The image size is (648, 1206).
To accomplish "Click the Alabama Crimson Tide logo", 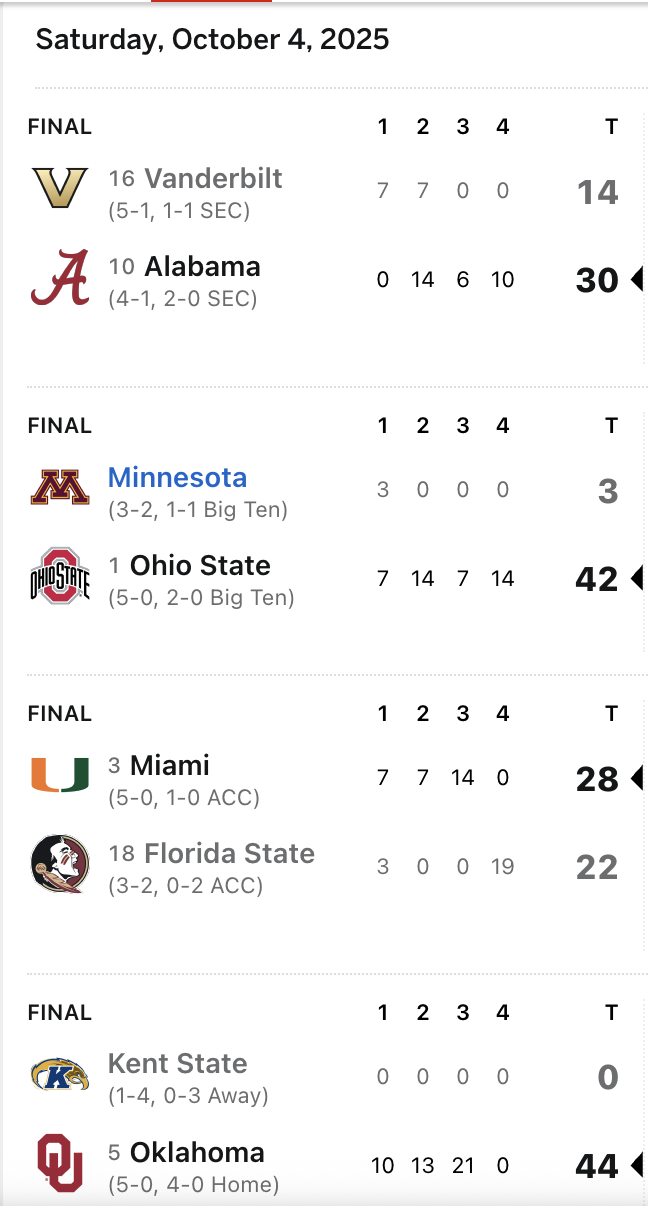I will tap(60, 277).
